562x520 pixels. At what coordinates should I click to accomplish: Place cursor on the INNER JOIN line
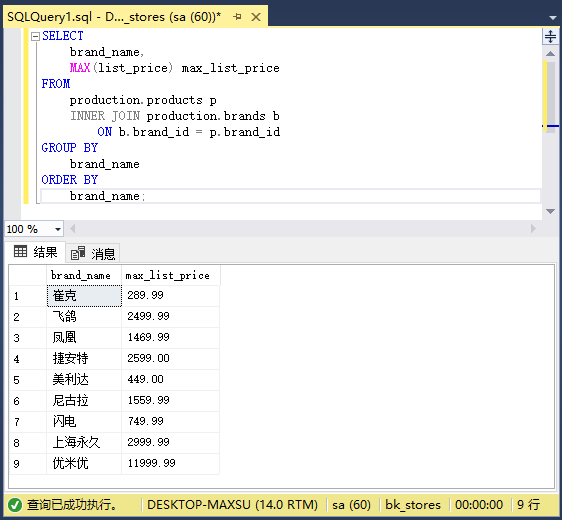coord(175,116)
